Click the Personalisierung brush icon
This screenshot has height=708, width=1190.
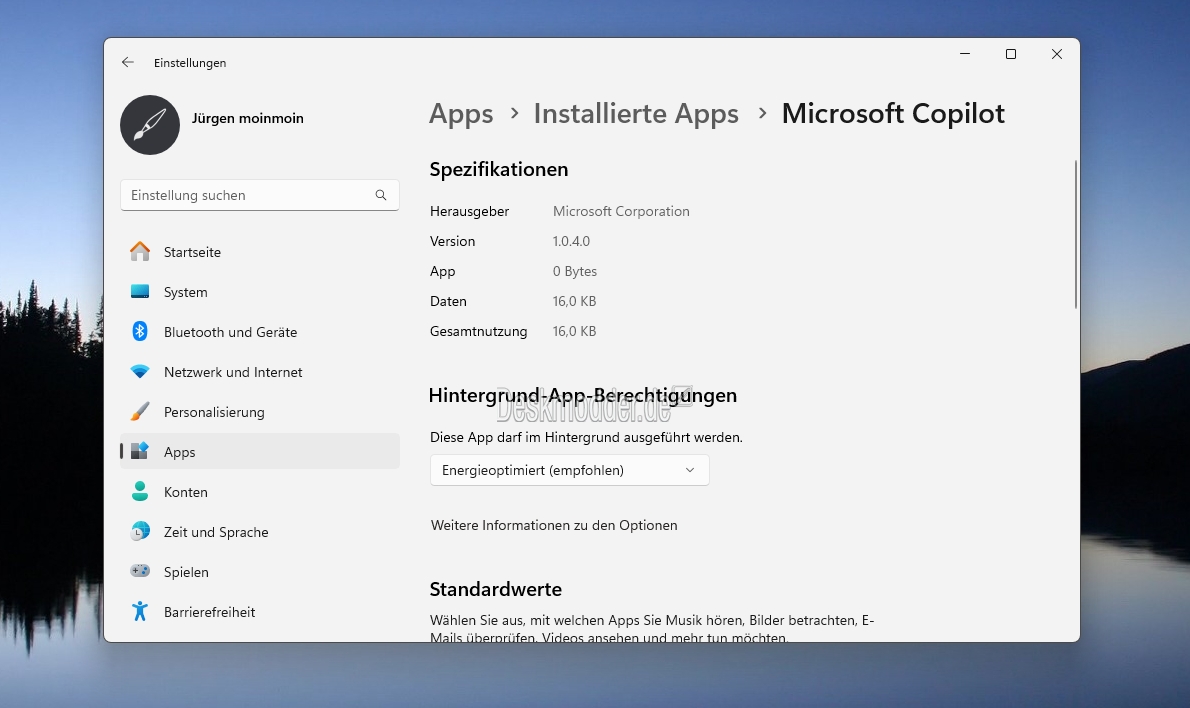coord(140,411)
